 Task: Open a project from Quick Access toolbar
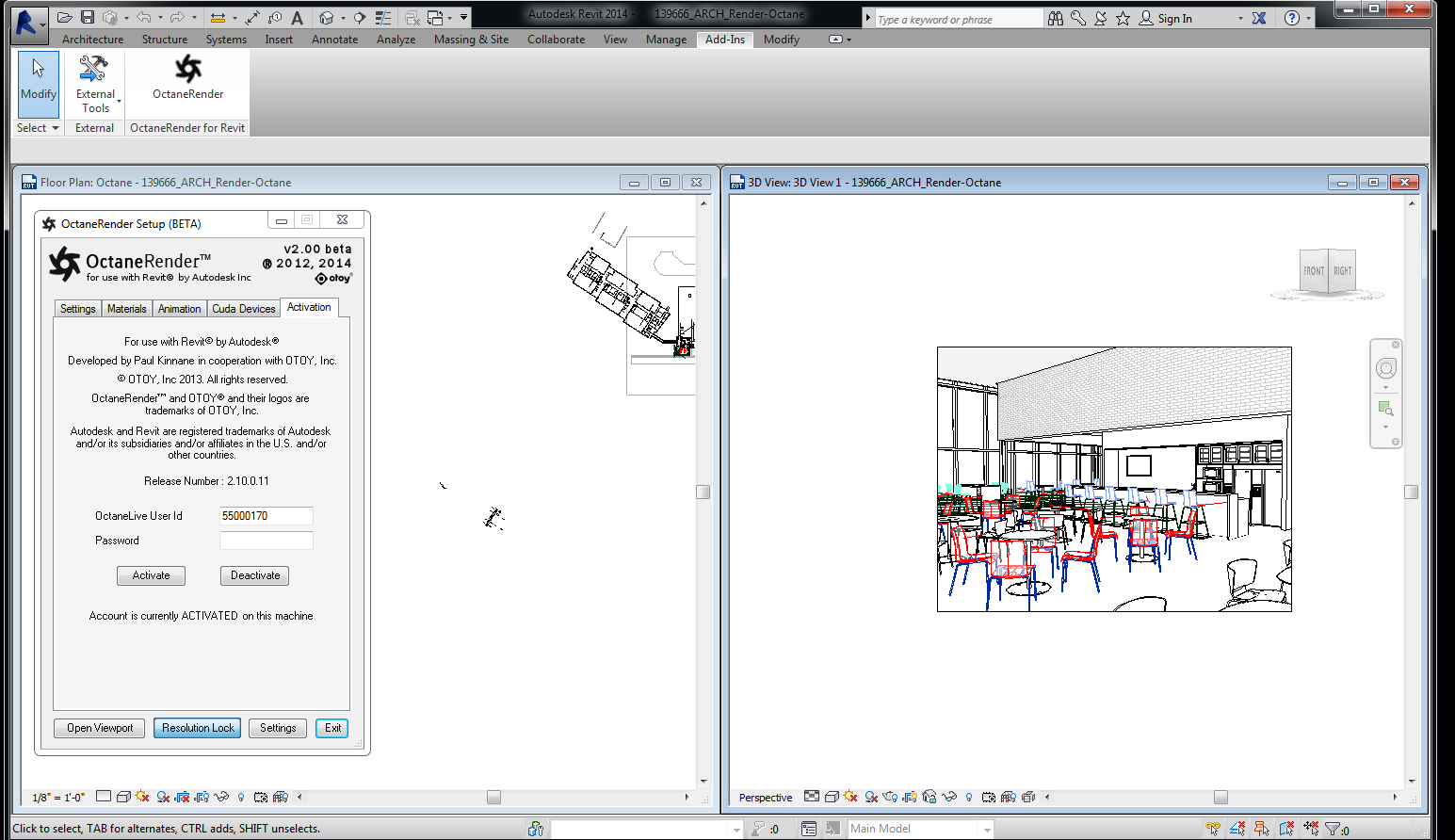[x=65, y=18]
